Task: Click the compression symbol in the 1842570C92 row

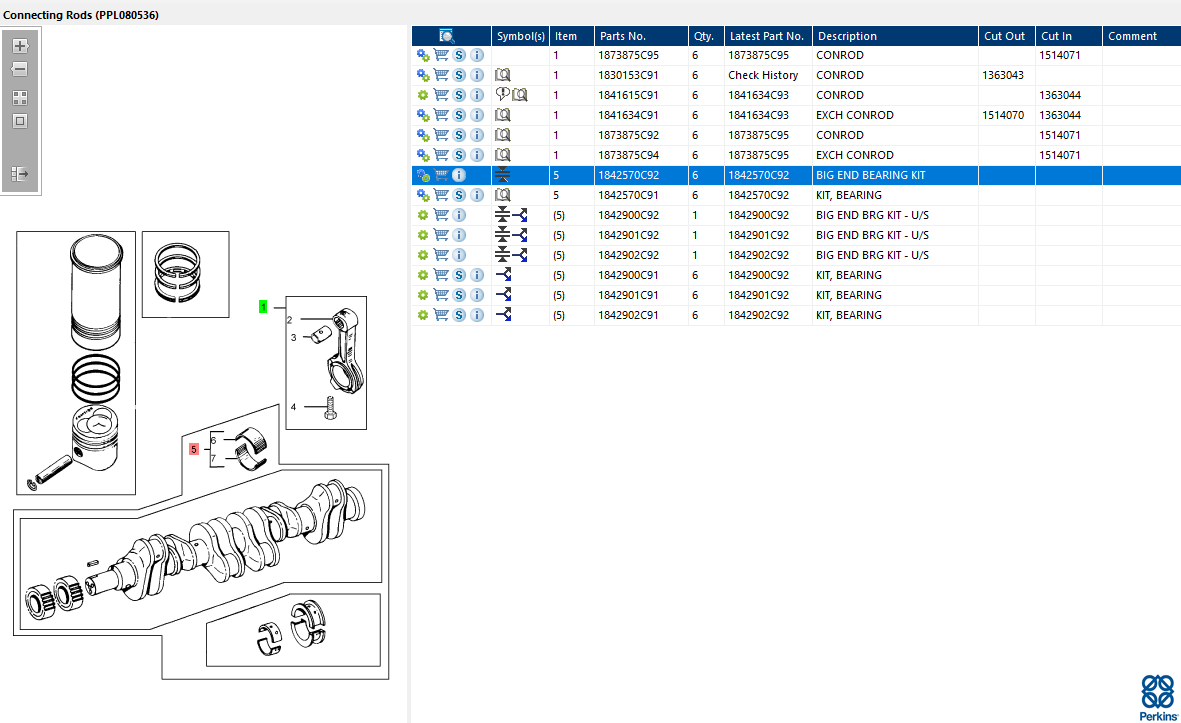Action: (x=502, y=175)
